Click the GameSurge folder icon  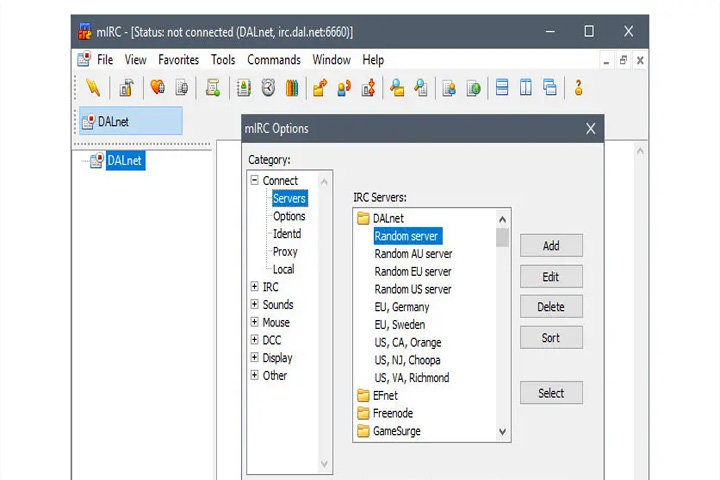(363, 431)
